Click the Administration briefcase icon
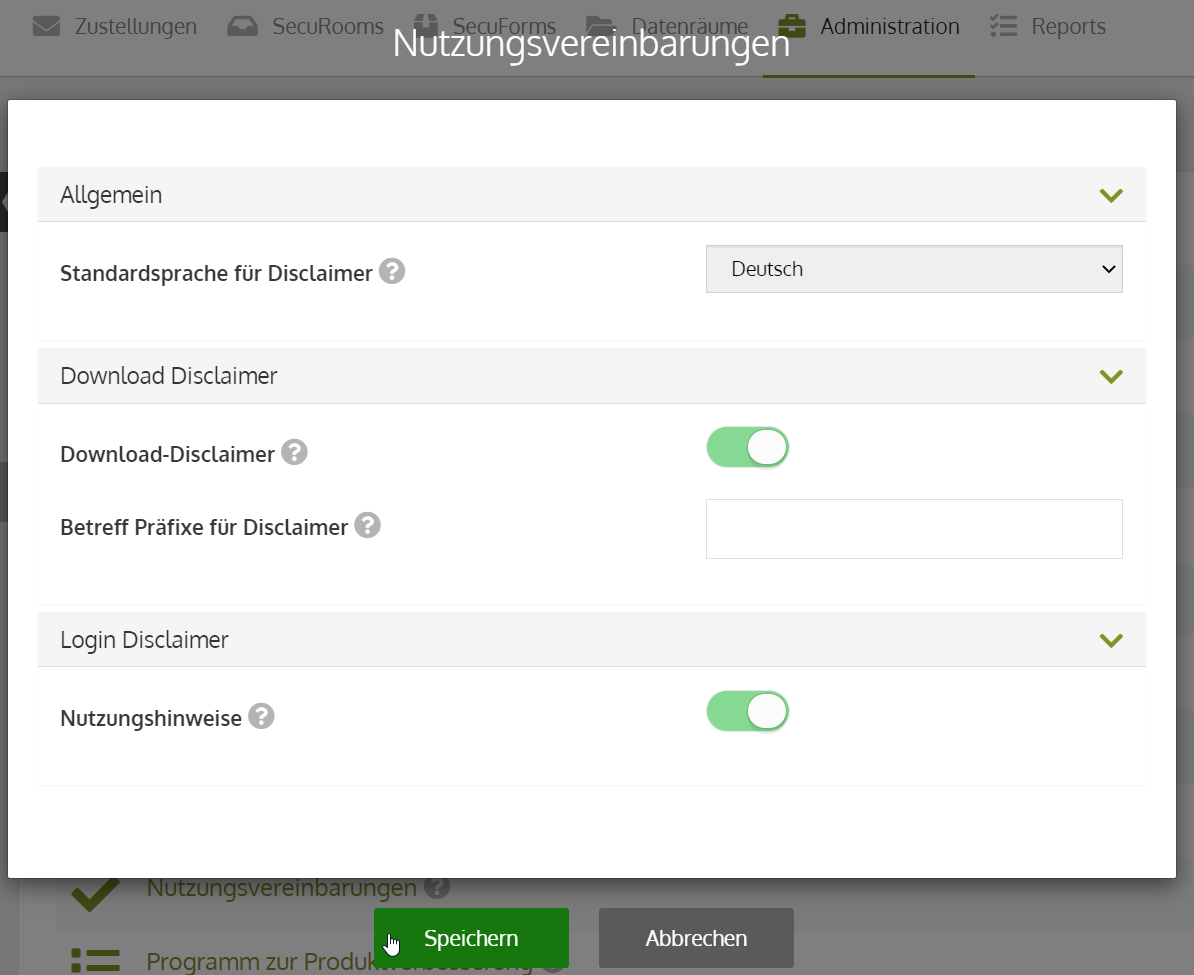This screenshot has height=975, width=1194. click(x=792, y=27)
